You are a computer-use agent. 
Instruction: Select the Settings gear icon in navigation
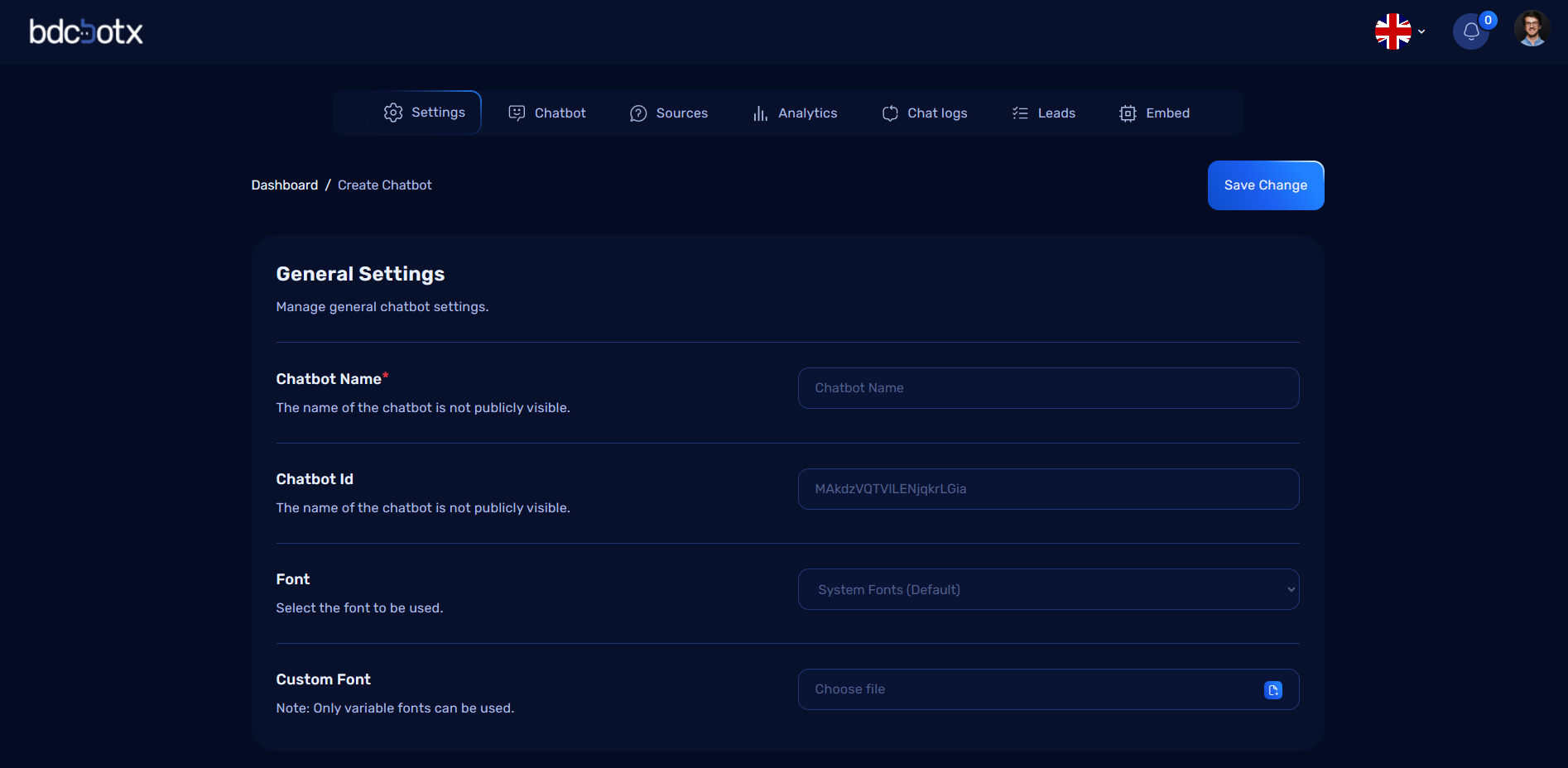click(394, 113)
